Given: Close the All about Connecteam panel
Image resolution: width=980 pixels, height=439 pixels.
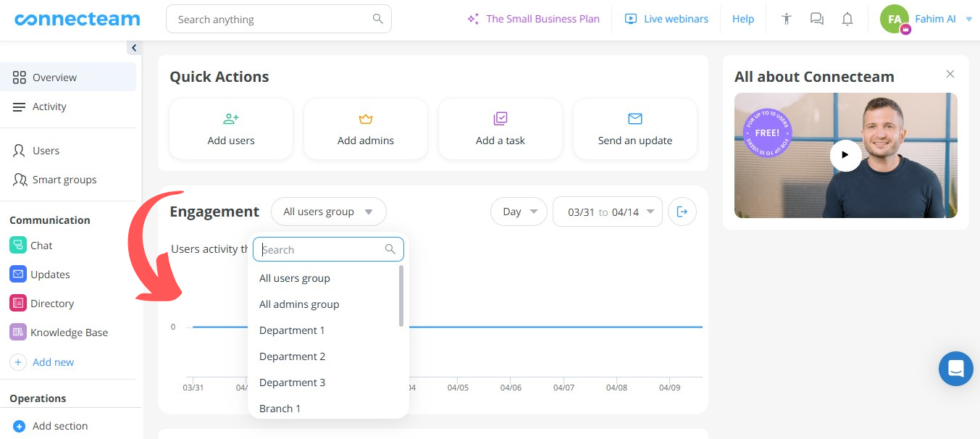Looking at the screenshot, I should click(x=950, y=74).
